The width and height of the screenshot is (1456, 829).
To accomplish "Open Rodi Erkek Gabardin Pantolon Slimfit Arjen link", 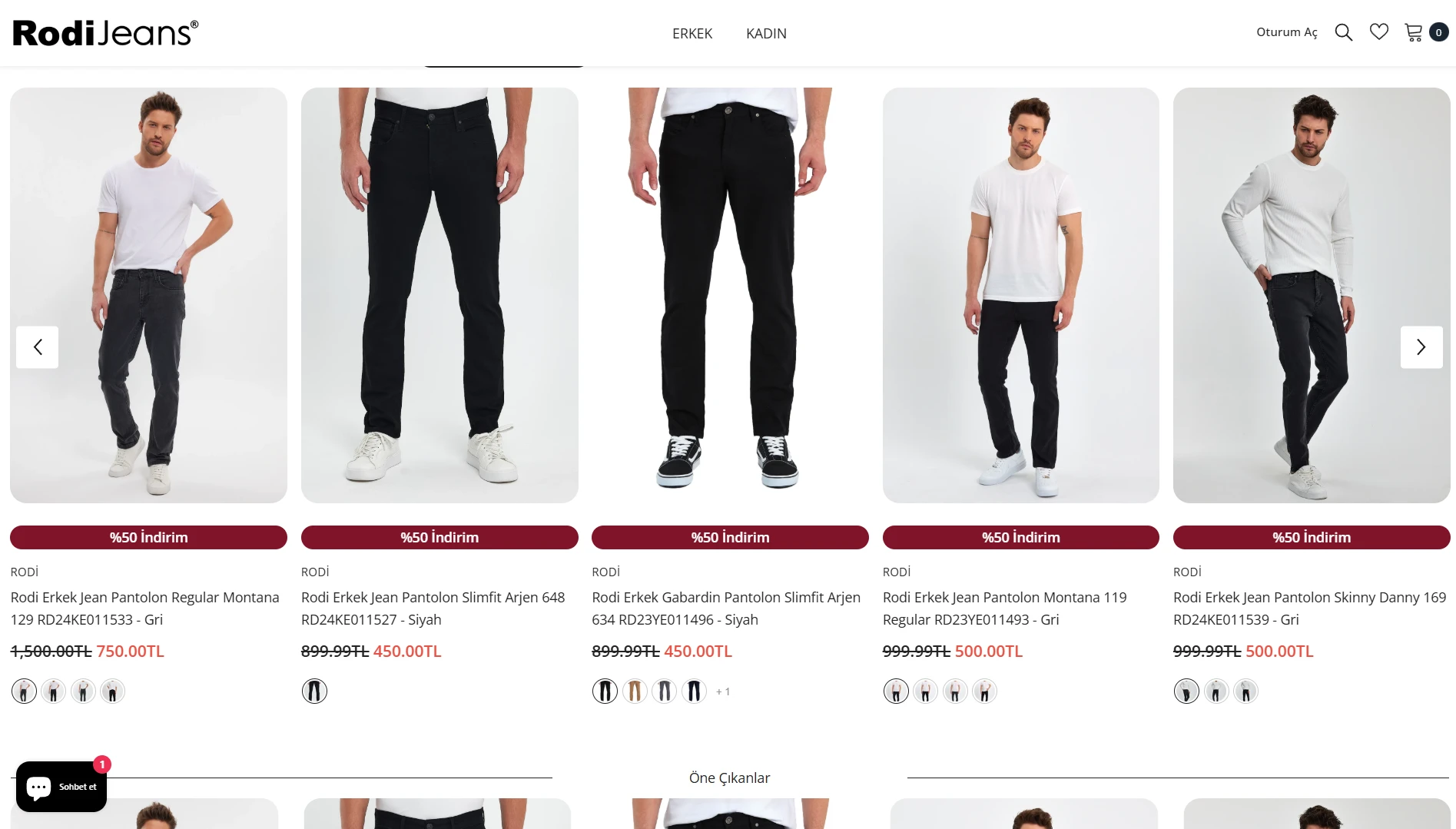I will coord(726,608).
